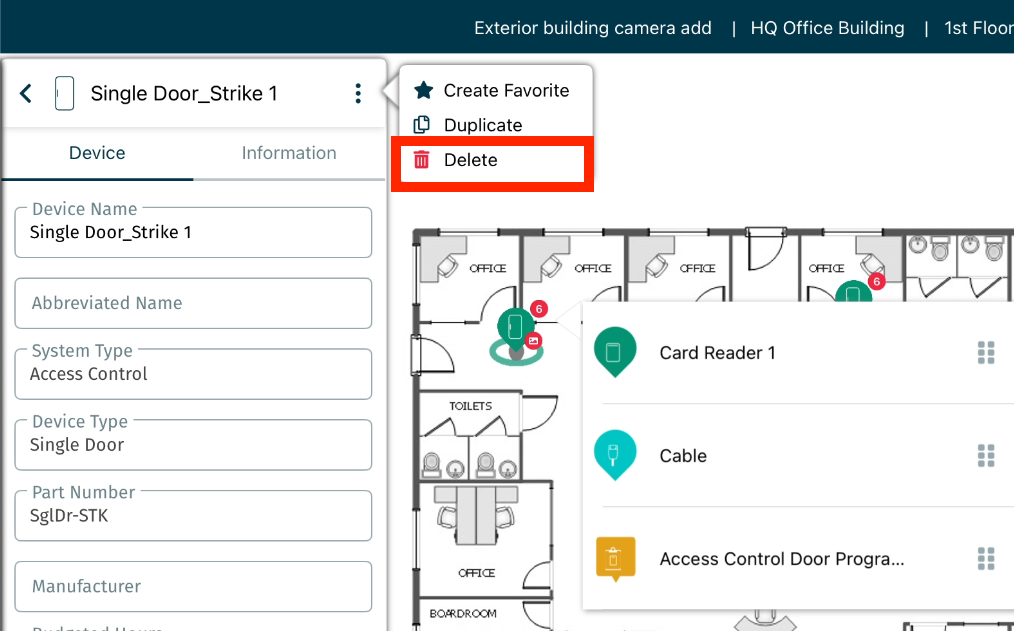Focus the Abbreviated Name field

[193, 303]
